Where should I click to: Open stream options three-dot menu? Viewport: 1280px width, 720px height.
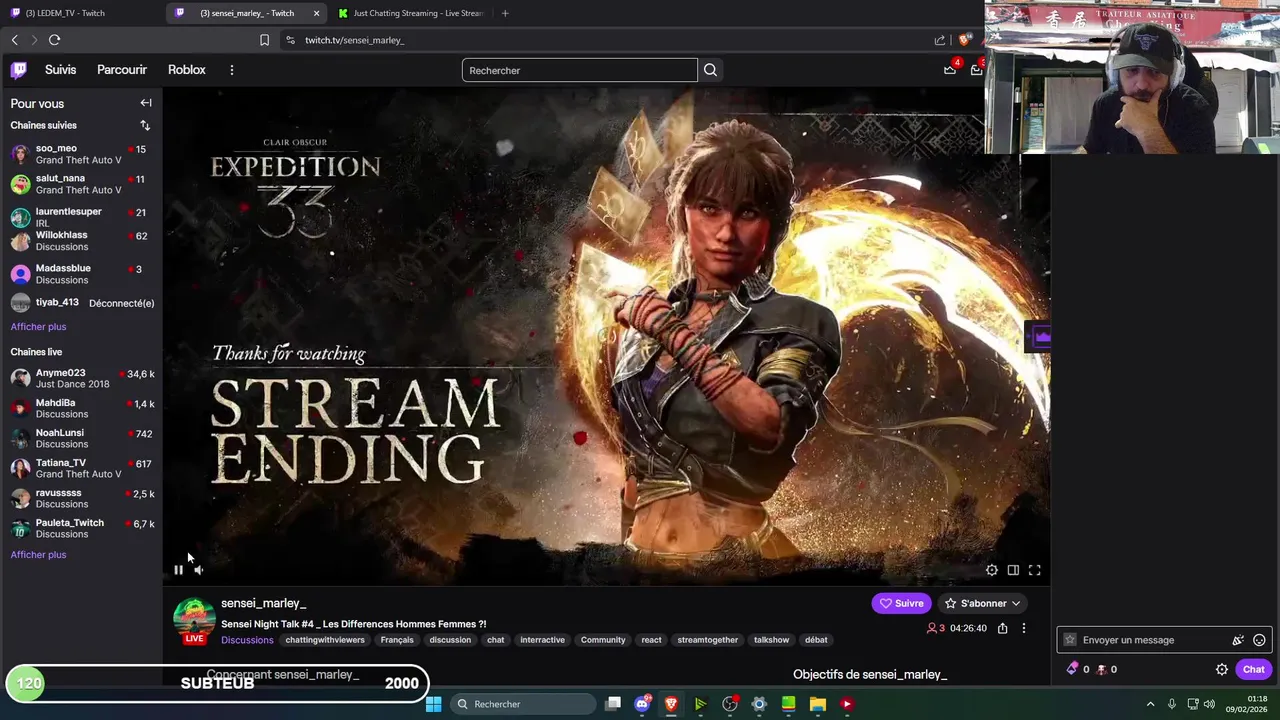[x=1023, y=628]
